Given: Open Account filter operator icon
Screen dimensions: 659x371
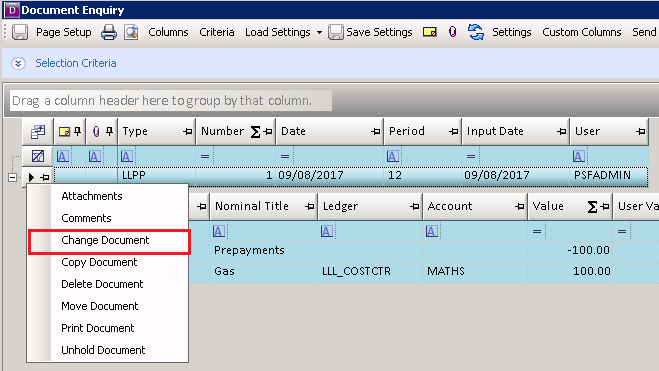Looking at the screenshot, I should point(432,231).
